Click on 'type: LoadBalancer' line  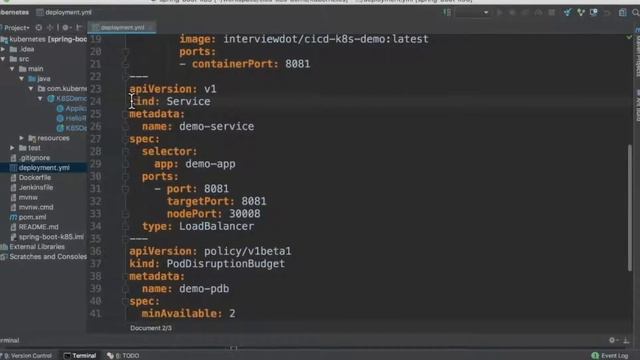tap(198, 227)
